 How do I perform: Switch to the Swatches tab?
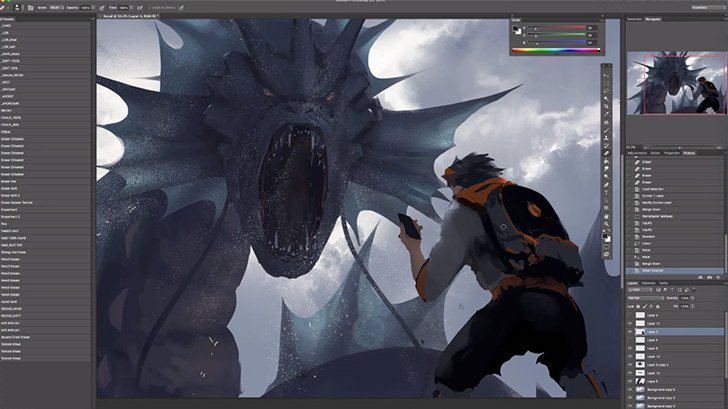(x=634, y=19)
